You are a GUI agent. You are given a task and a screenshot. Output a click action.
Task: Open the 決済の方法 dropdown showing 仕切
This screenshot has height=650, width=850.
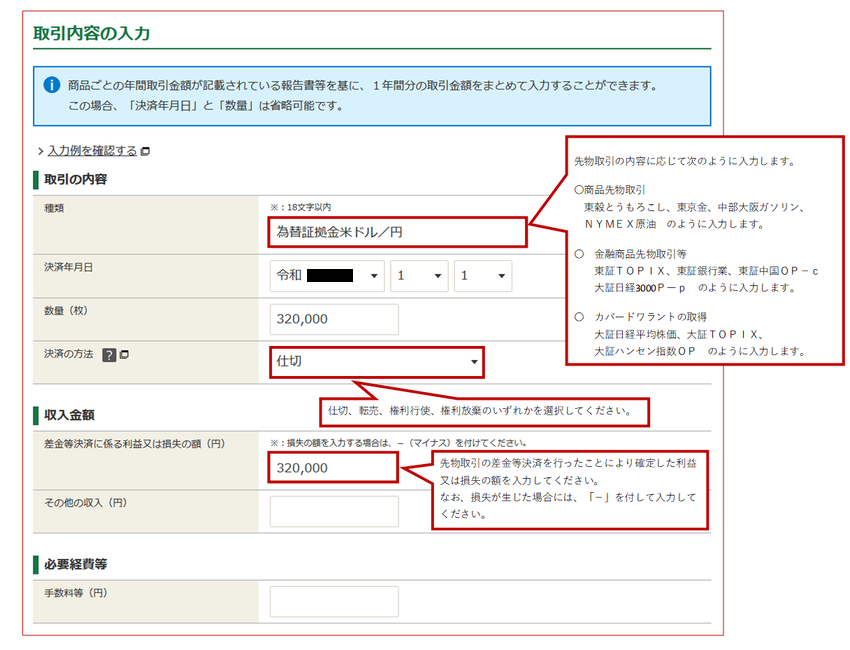tap(376, 362)
